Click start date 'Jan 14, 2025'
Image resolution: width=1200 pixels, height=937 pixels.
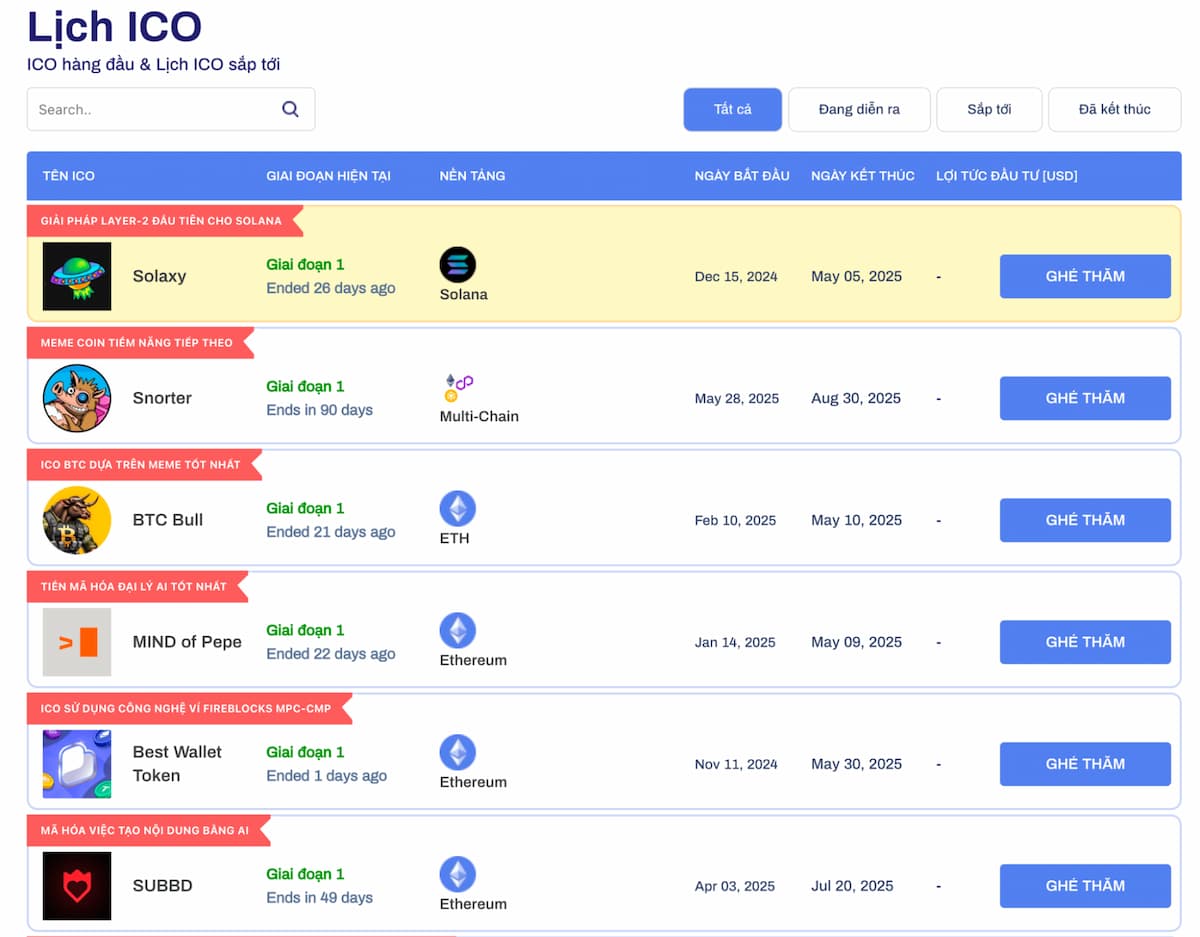[735, 642]
